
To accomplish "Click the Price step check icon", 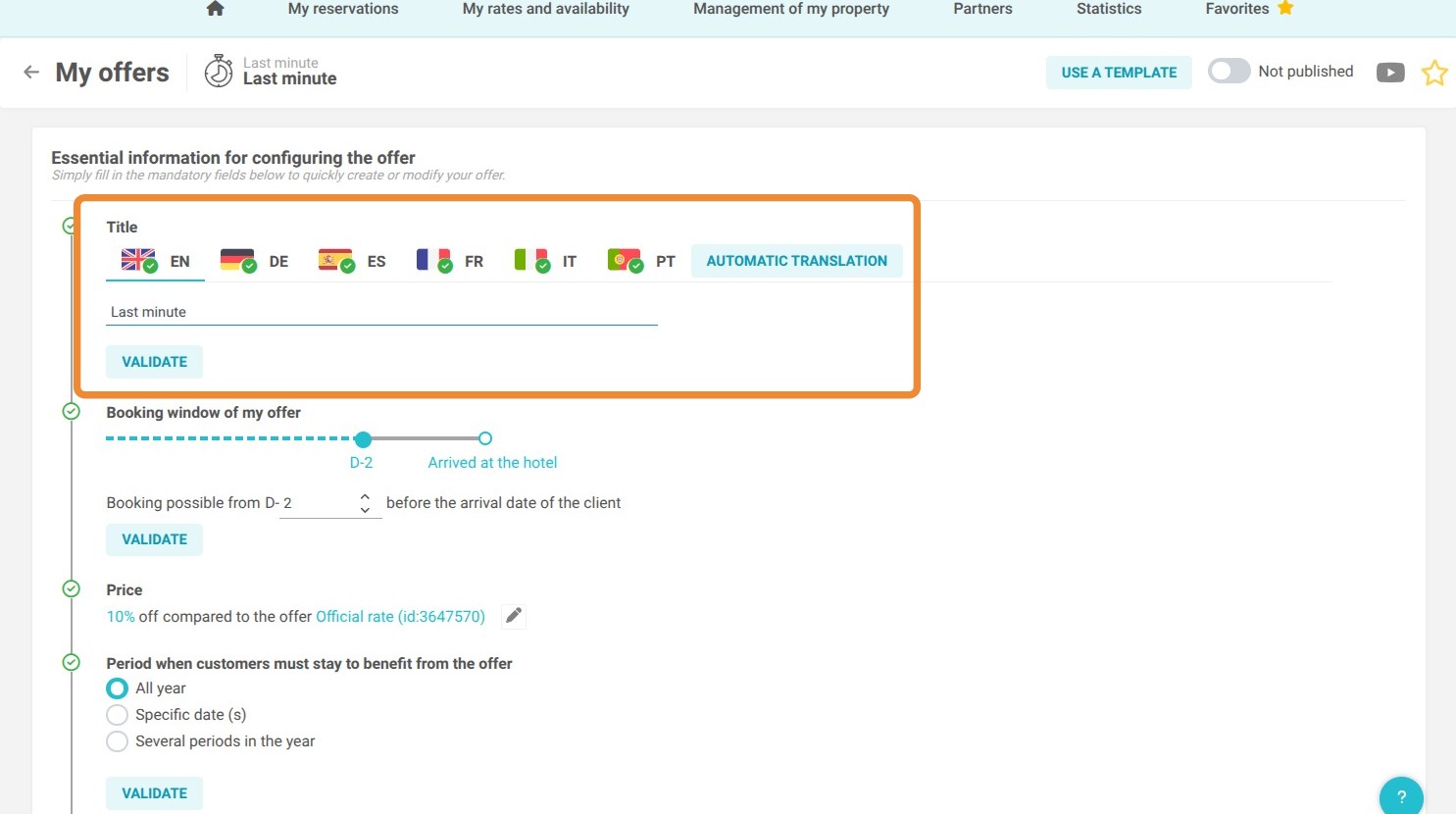I will click(x=71, y=588).
